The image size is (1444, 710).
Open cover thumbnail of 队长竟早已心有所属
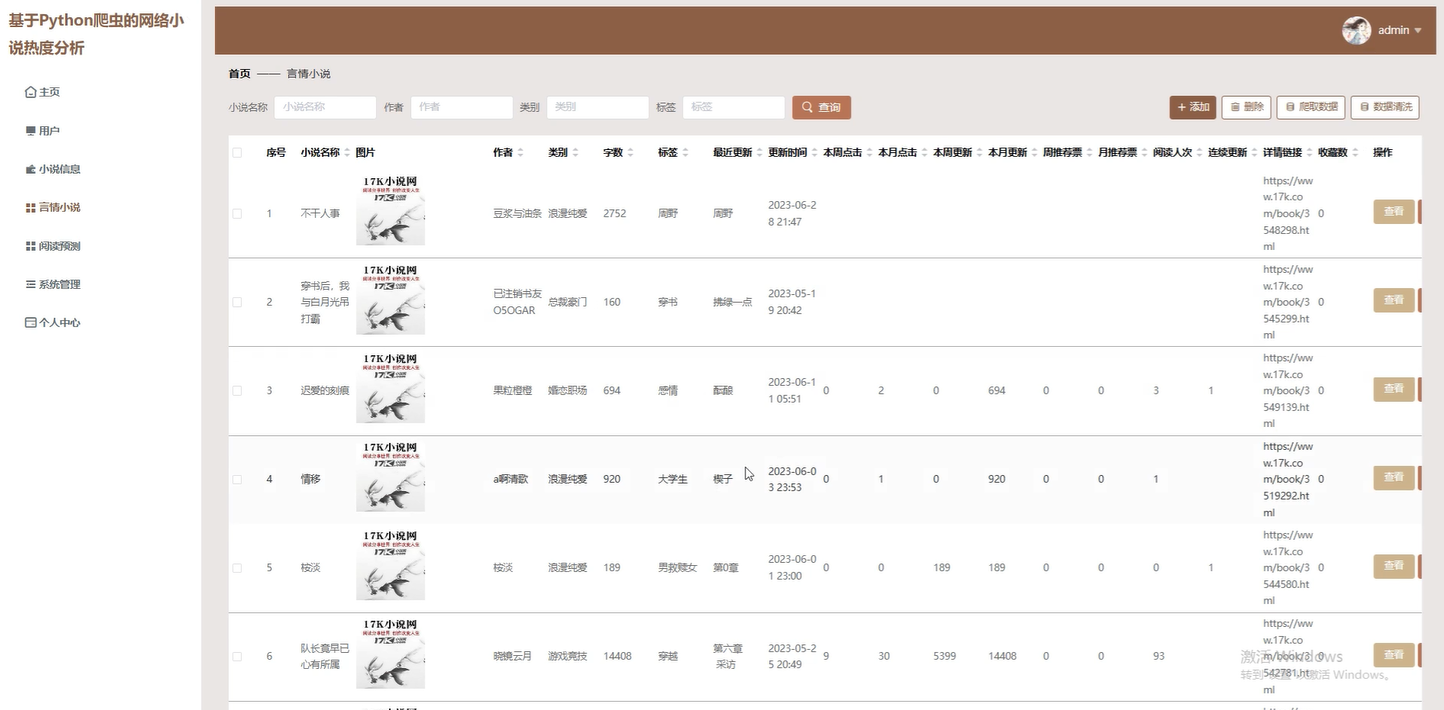[x=390, y=654]
